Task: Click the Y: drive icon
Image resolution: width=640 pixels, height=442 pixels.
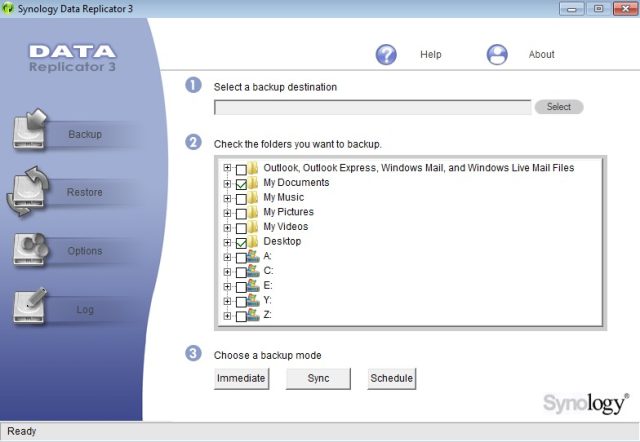Action: click(x=253, y=300)
